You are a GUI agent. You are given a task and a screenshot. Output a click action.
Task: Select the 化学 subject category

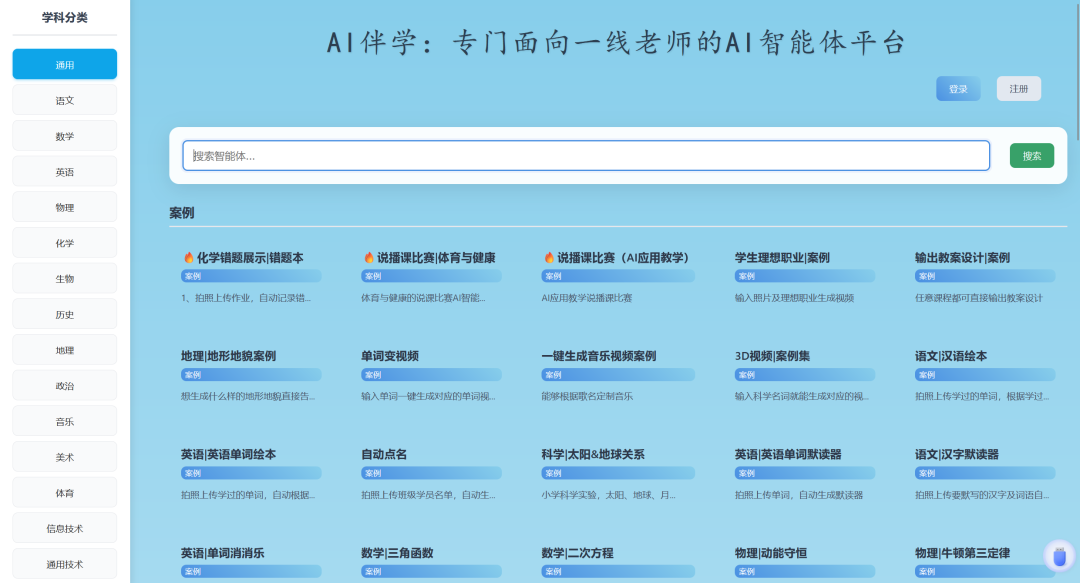[65, 243]
